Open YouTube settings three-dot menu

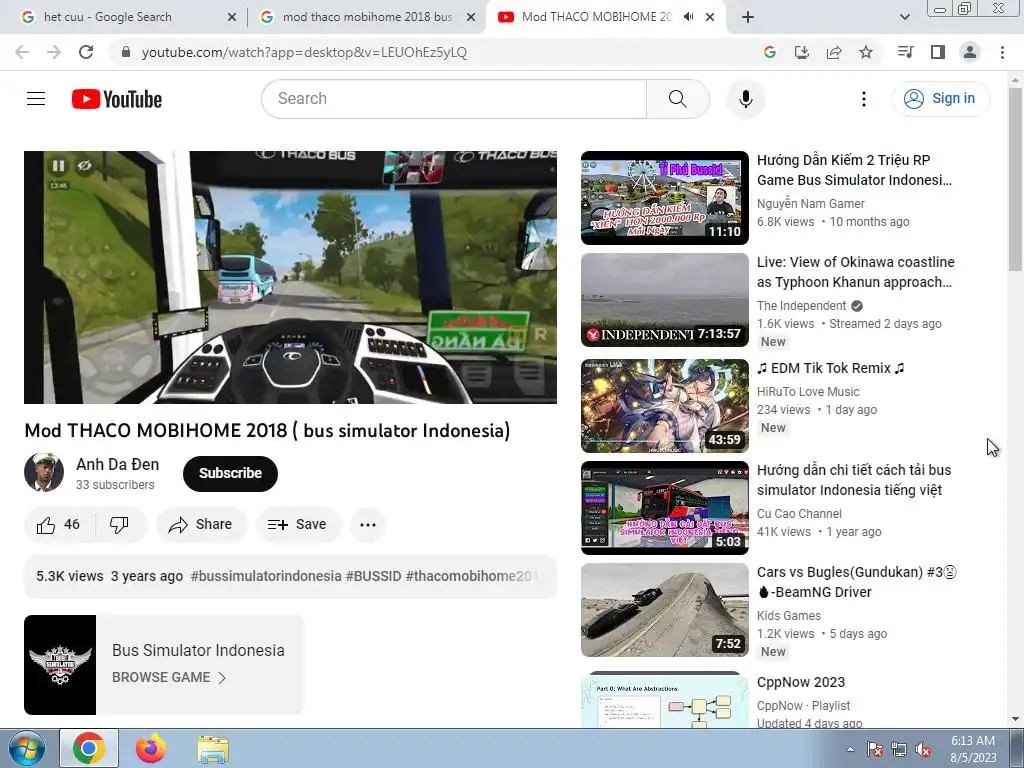863,99
